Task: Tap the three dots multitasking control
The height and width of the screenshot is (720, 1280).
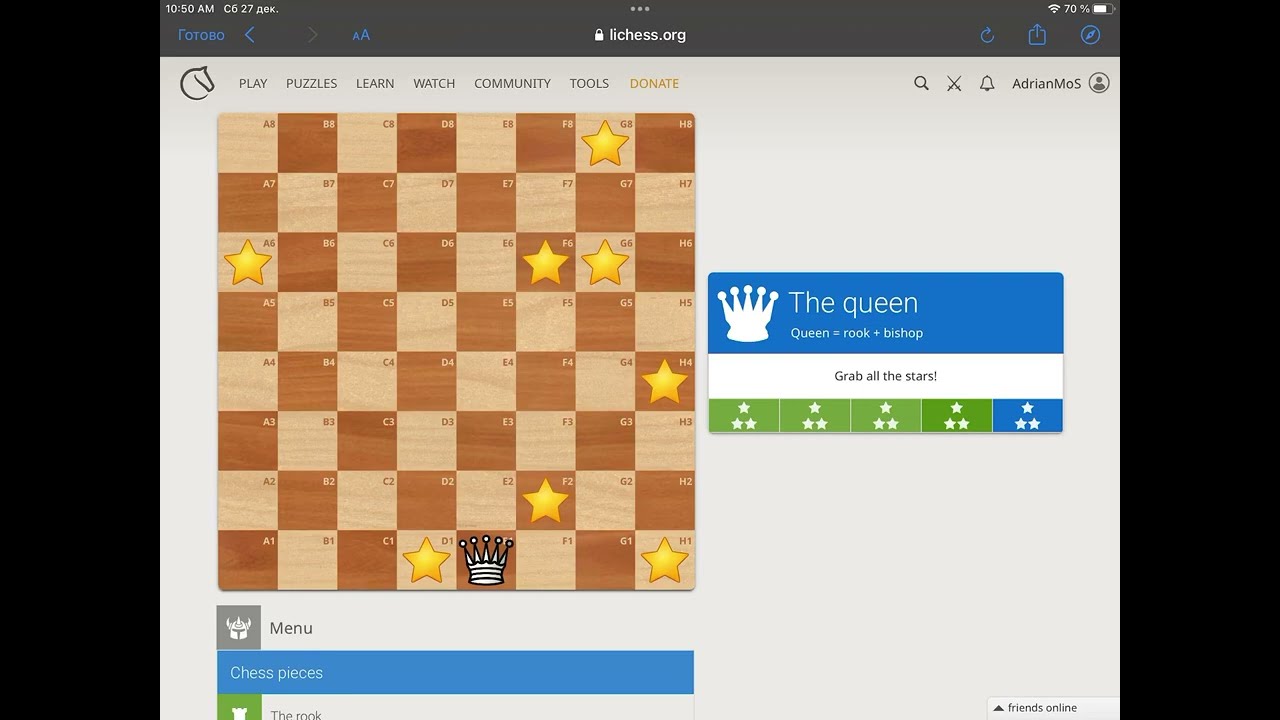Action: (640, 8)
